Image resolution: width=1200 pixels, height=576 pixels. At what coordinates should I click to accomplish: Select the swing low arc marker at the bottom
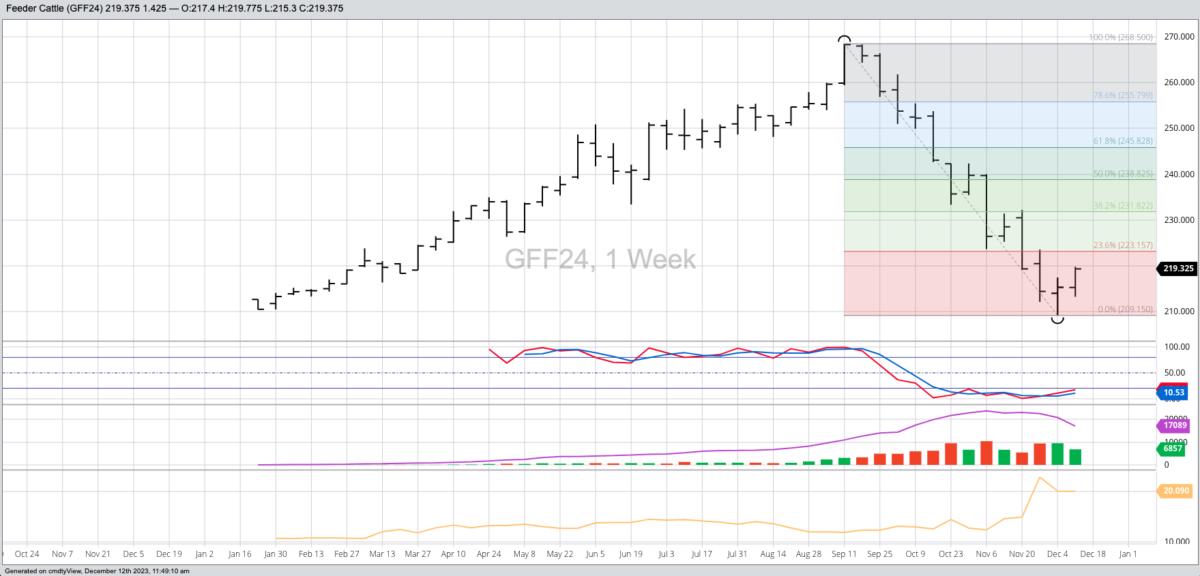(x=1057, y=319)
